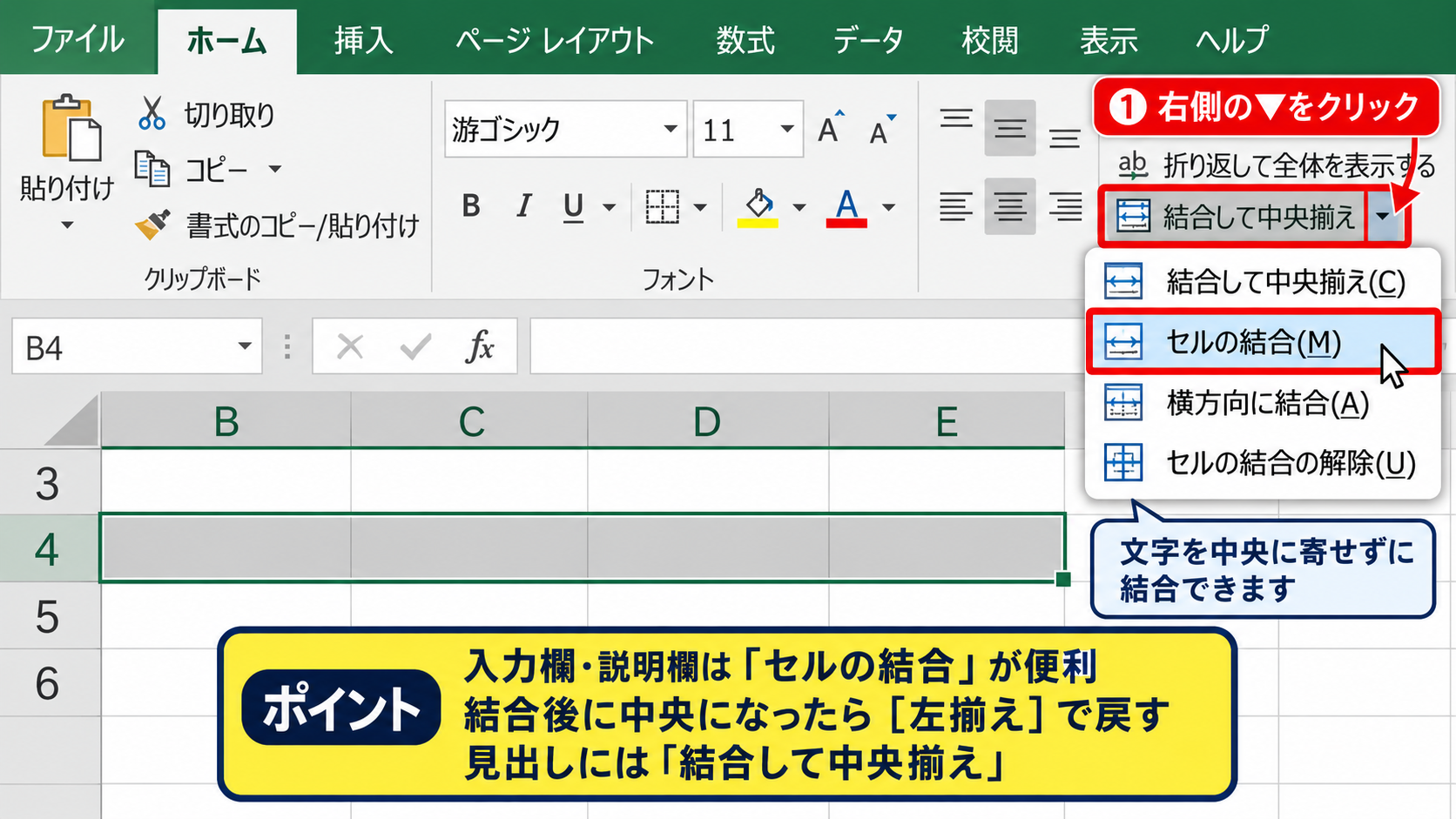Click row 5 header

pos(48,616)
